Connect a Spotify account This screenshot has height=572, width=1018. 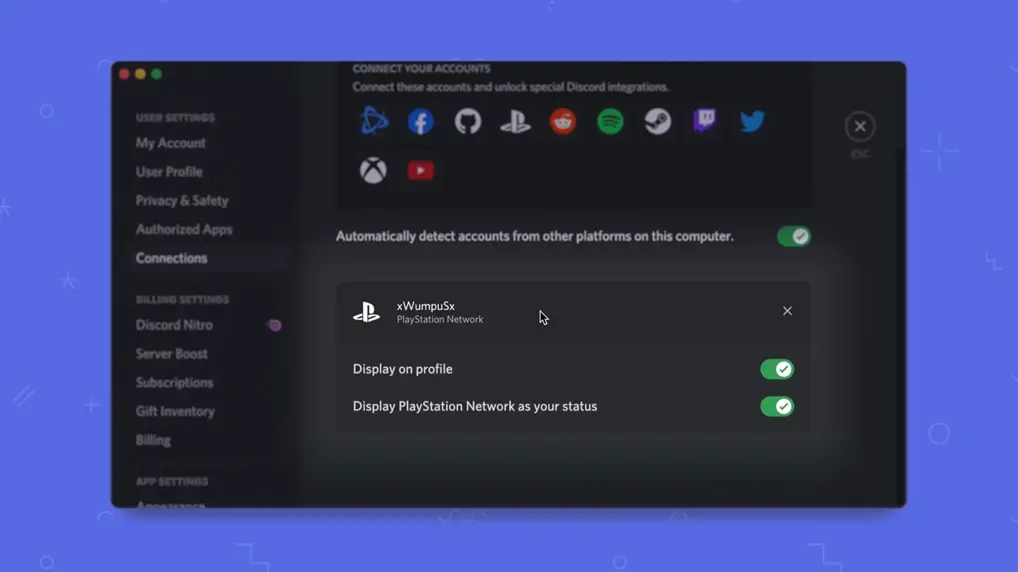click(x=610, y=121)
